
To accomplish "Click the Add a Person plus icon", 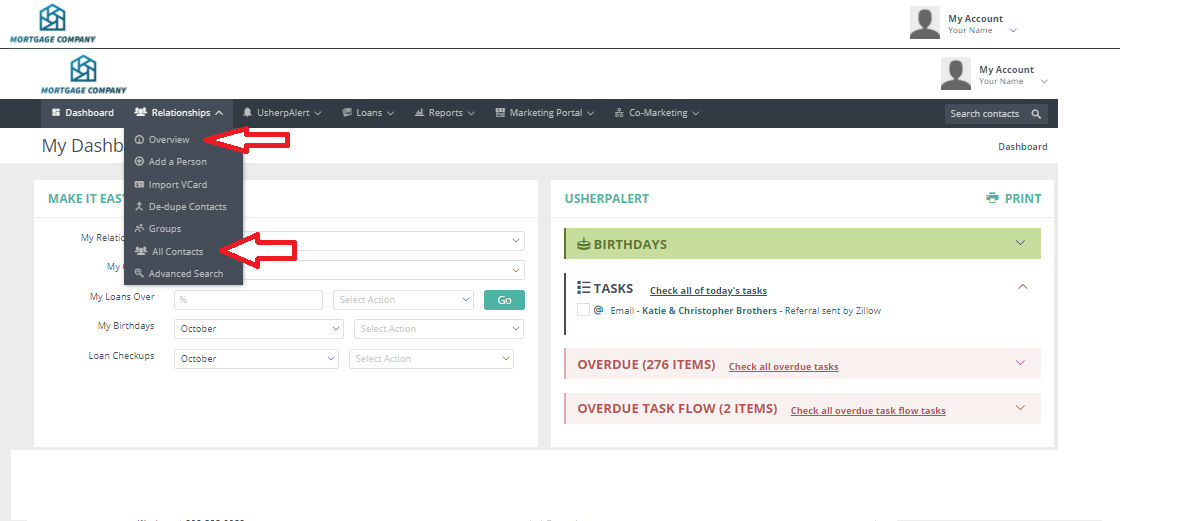I will (x=139, y=162).
